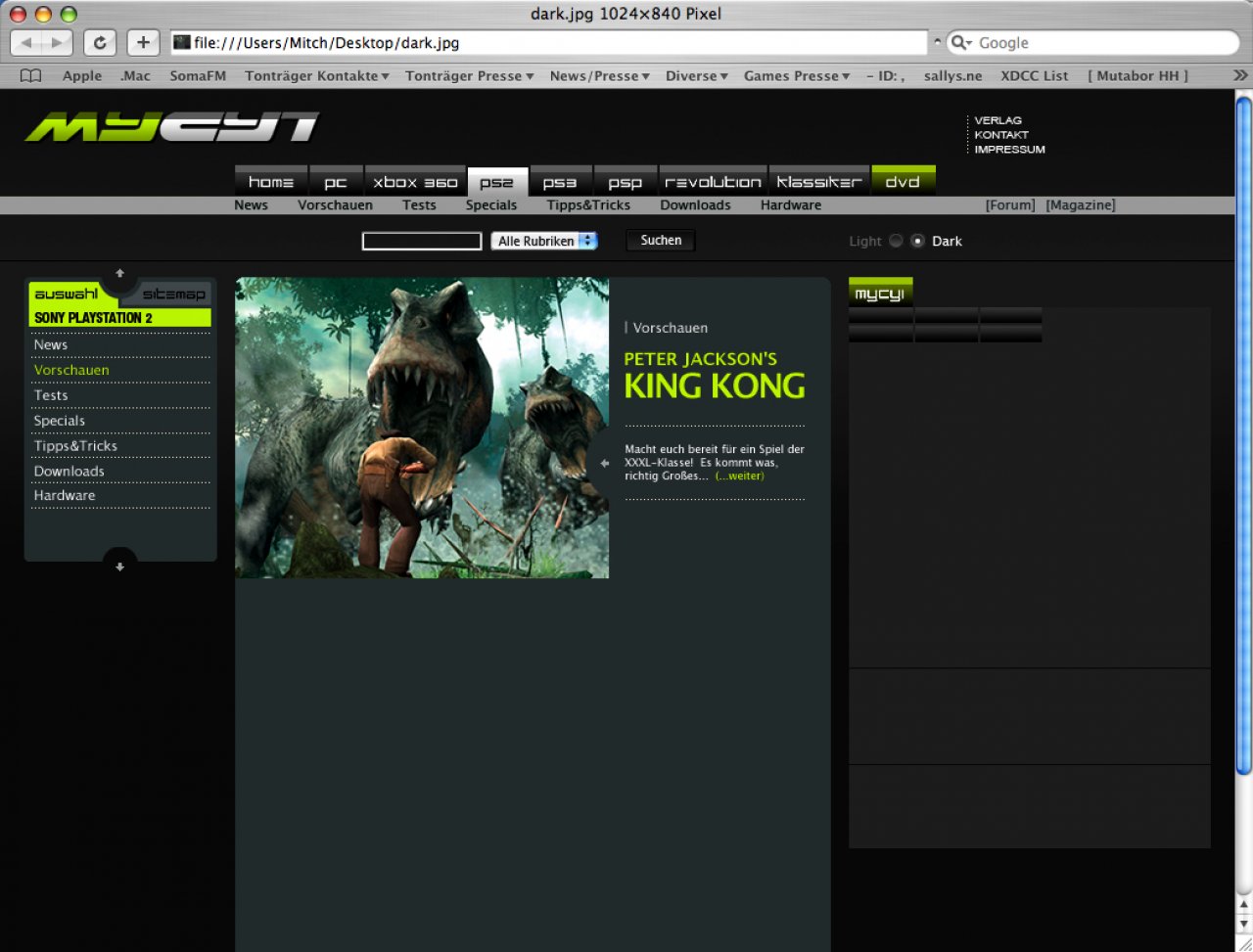Expand the Tonträger Kontakte bookmark folder
Image resolution: width=1253 pixels, height=952 pixels.
[x=317, y=75]
